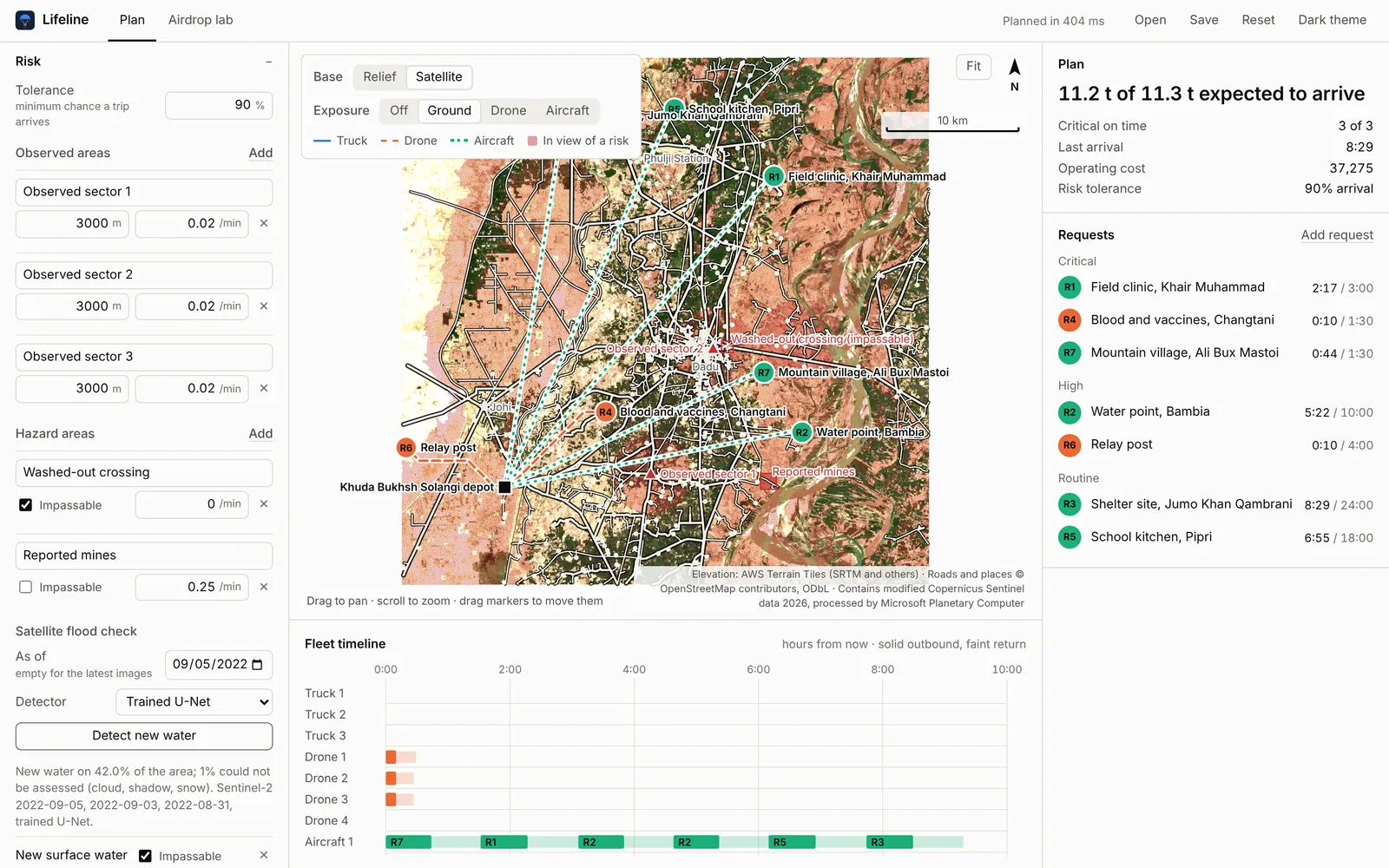Open the Detector Trained U-Net dropdown
Screen dimensions: 1389x868
tap(194, 702)
